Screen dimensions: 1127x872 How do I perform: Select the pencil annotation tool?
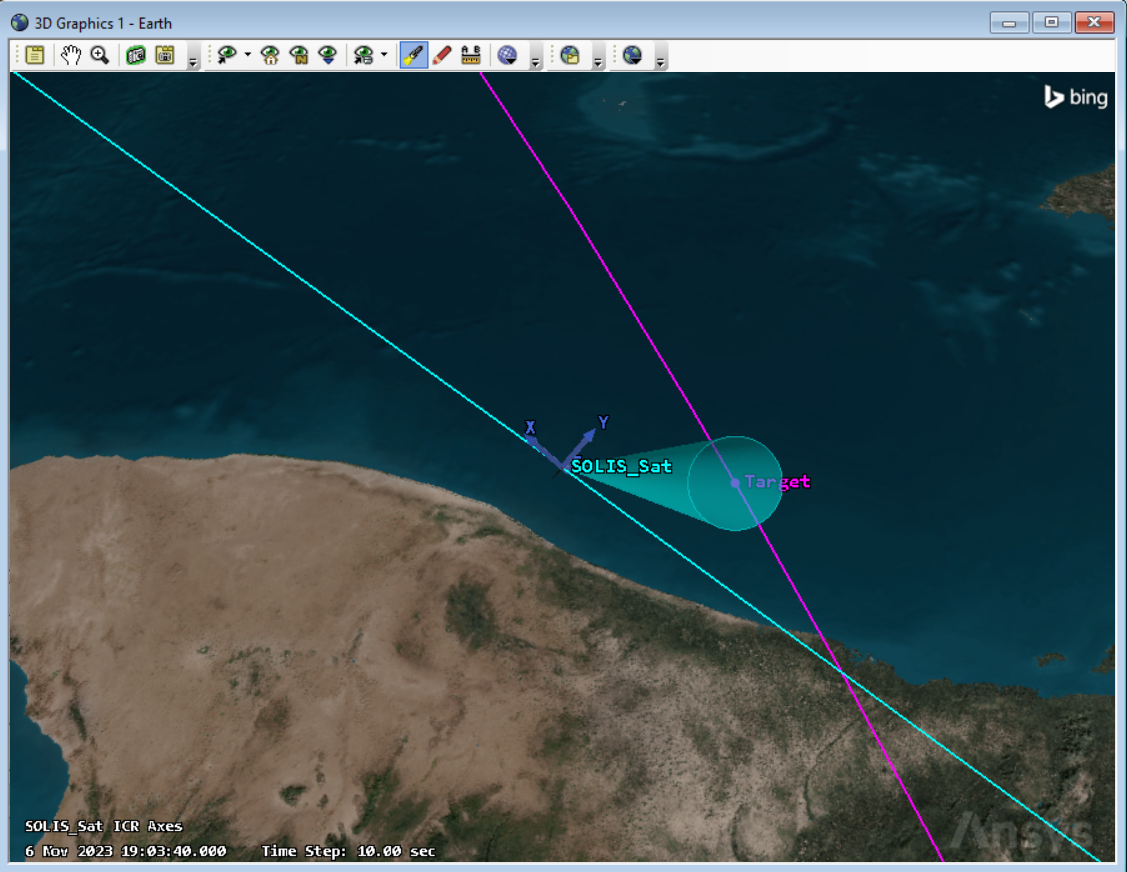tap(441, 55)
